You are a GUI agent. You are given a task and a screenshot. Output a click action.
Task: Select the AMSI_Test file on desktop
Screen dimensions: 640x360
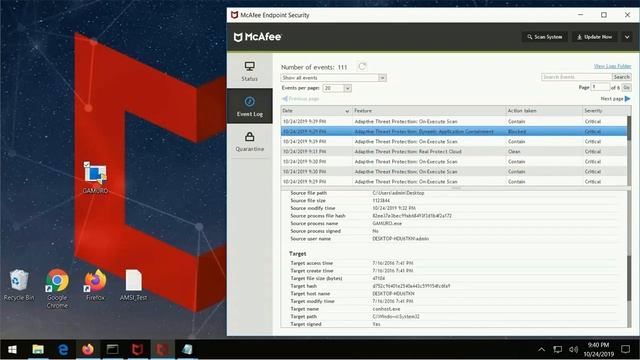(133, 285)
